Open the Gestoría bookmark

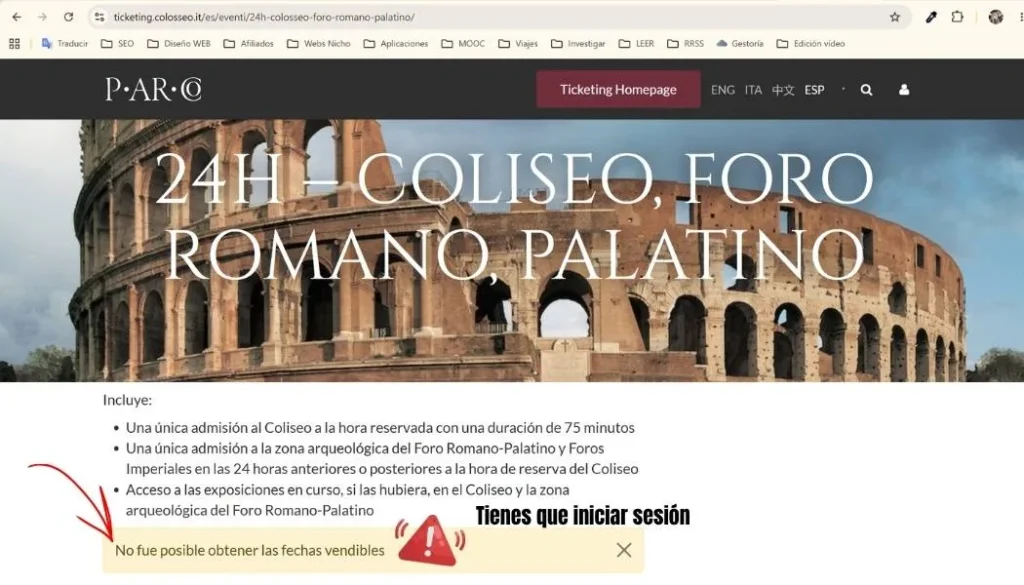click(740, 44)
